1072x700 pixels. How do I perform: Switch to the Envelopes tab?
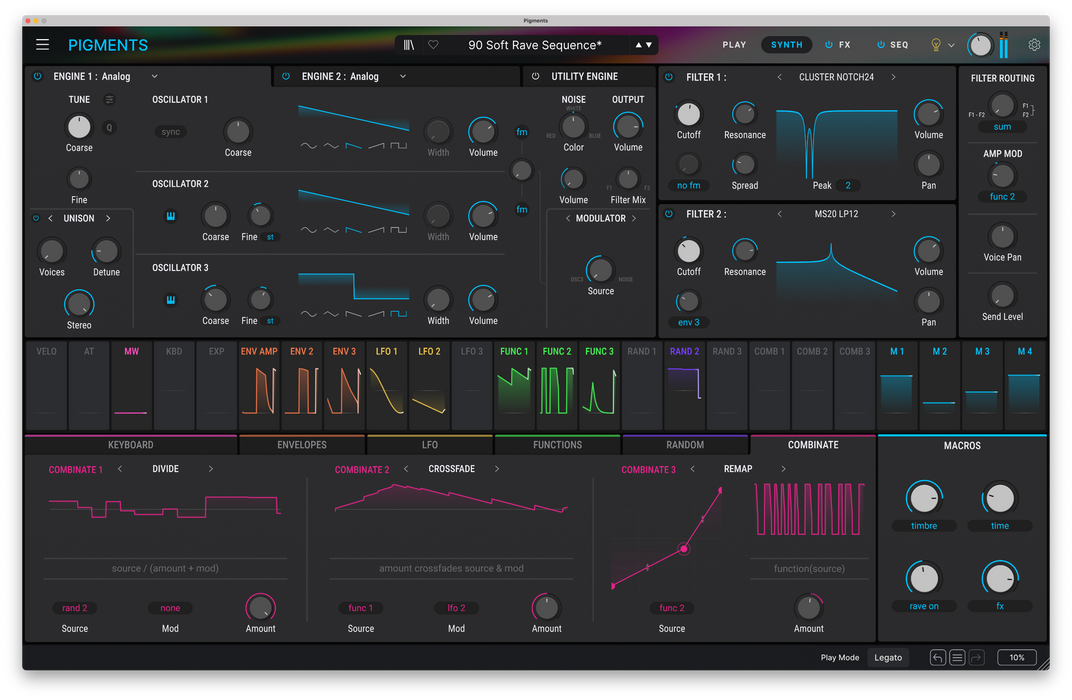[302, 445]
